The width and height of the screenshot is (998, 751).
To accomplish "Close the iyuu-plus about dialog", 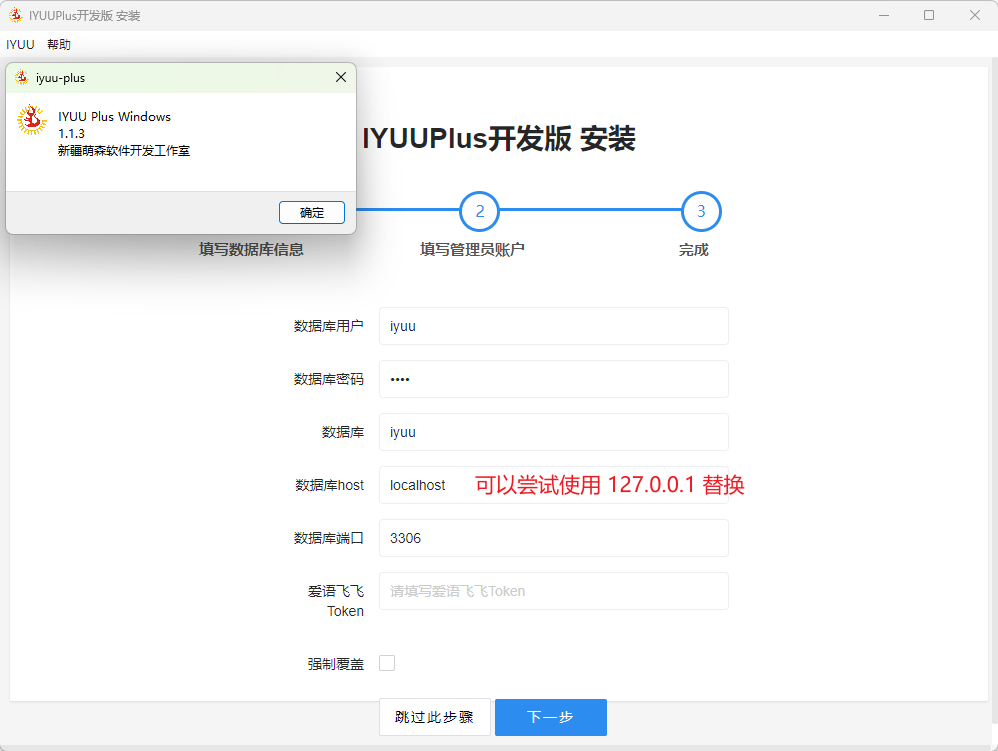I will 341,77.
